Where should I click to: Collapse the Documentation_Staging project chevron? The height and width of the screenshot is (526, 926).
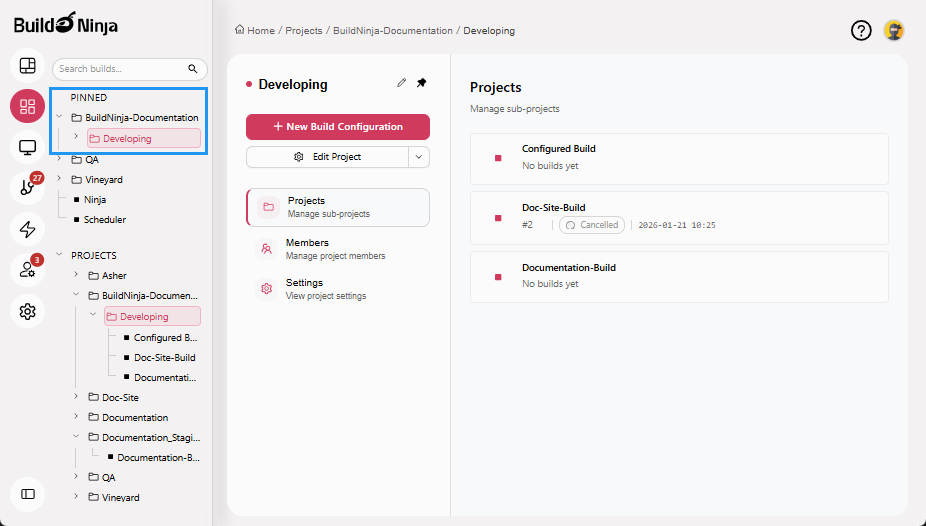[76, 436]
